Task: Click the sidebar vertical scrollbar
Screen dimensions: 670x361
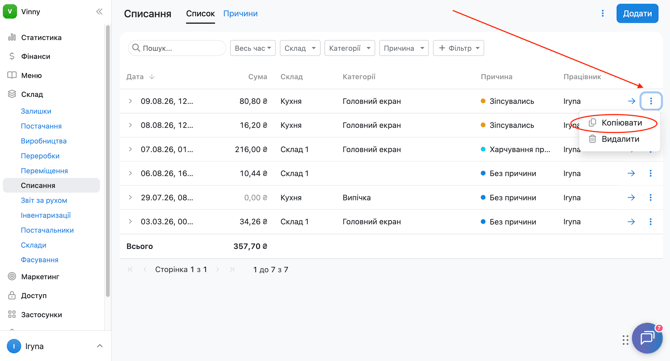Action: [108, 161]
